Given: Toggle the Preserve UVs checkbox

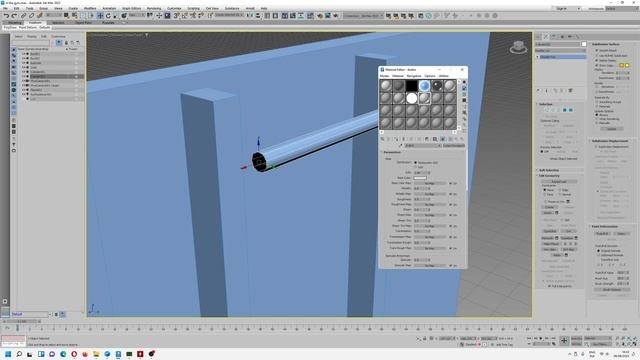Looking at the screenshot, I should coord(545,202).
